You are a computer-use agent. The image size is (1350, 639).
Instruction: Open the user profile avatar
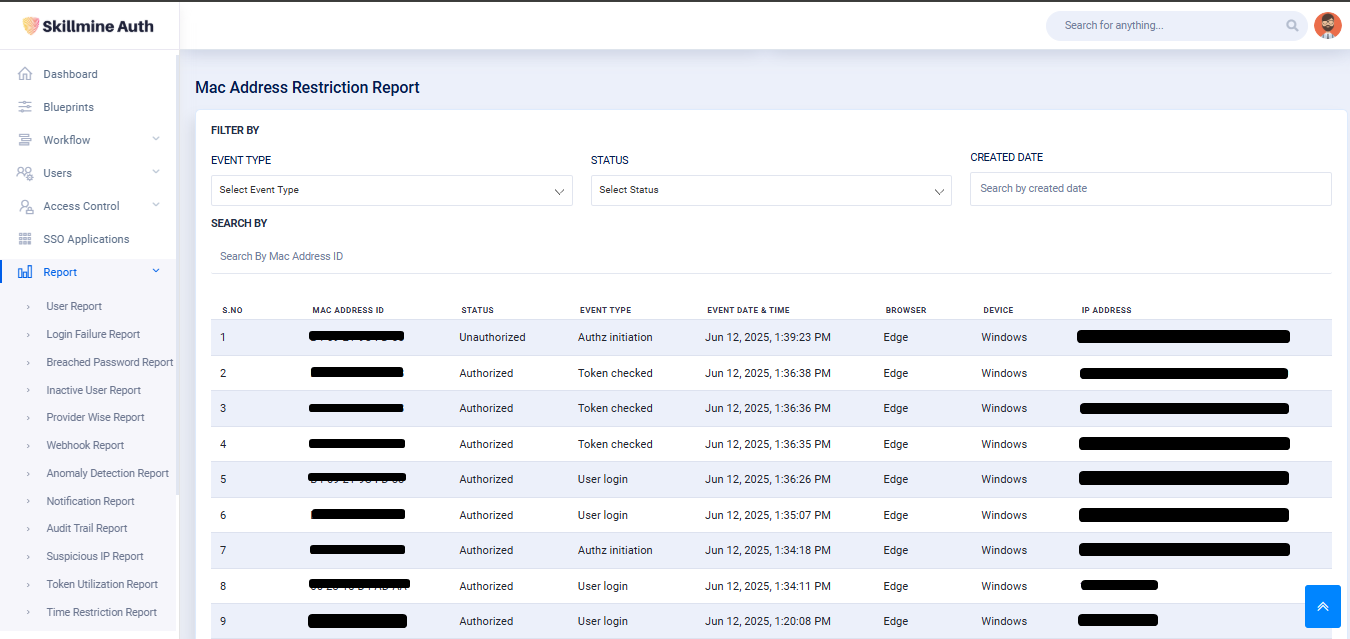point(1327,26)
